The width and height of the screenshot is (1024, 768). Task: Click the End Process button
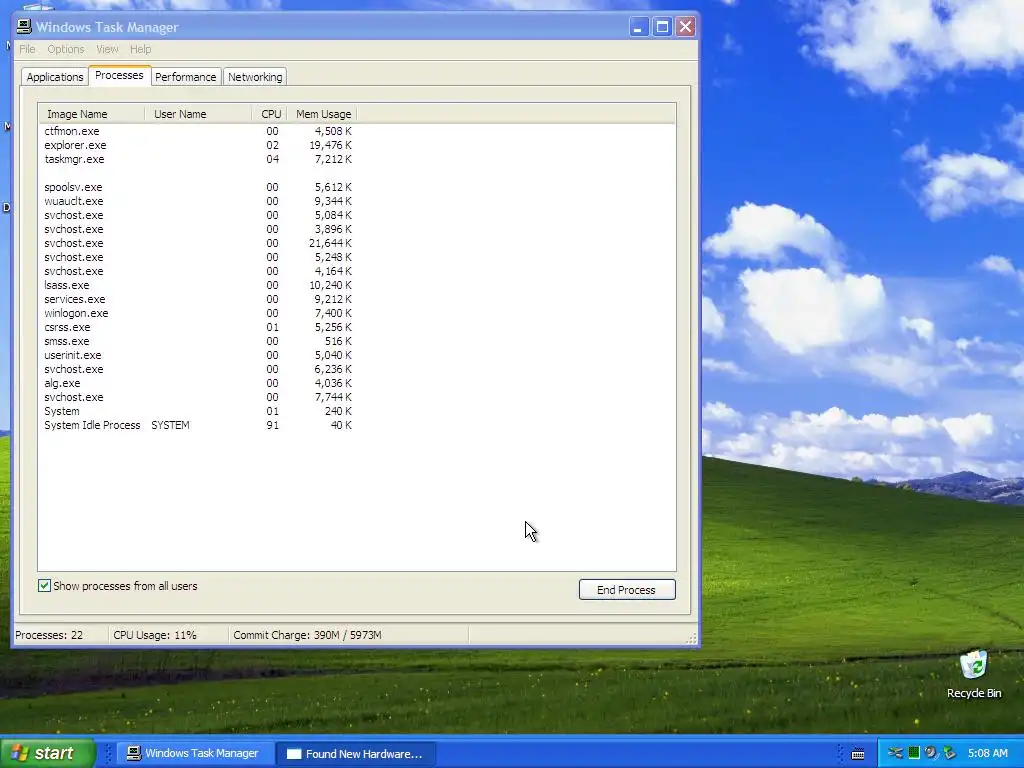click(x=627, y=590)
